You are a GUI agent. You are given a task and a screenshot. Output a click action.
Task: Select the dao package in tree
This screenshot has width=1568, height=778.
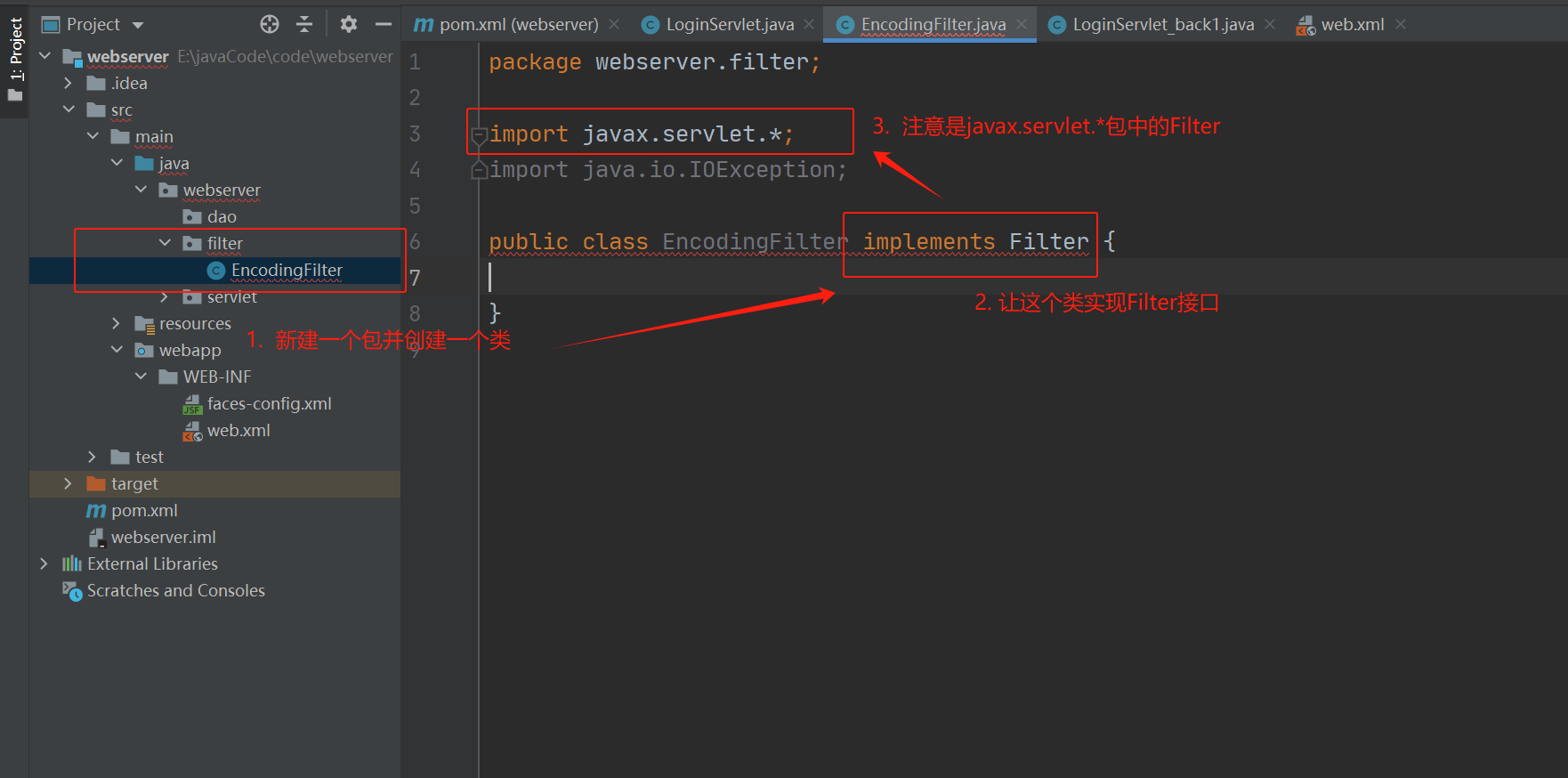click(x=222, y=216)
